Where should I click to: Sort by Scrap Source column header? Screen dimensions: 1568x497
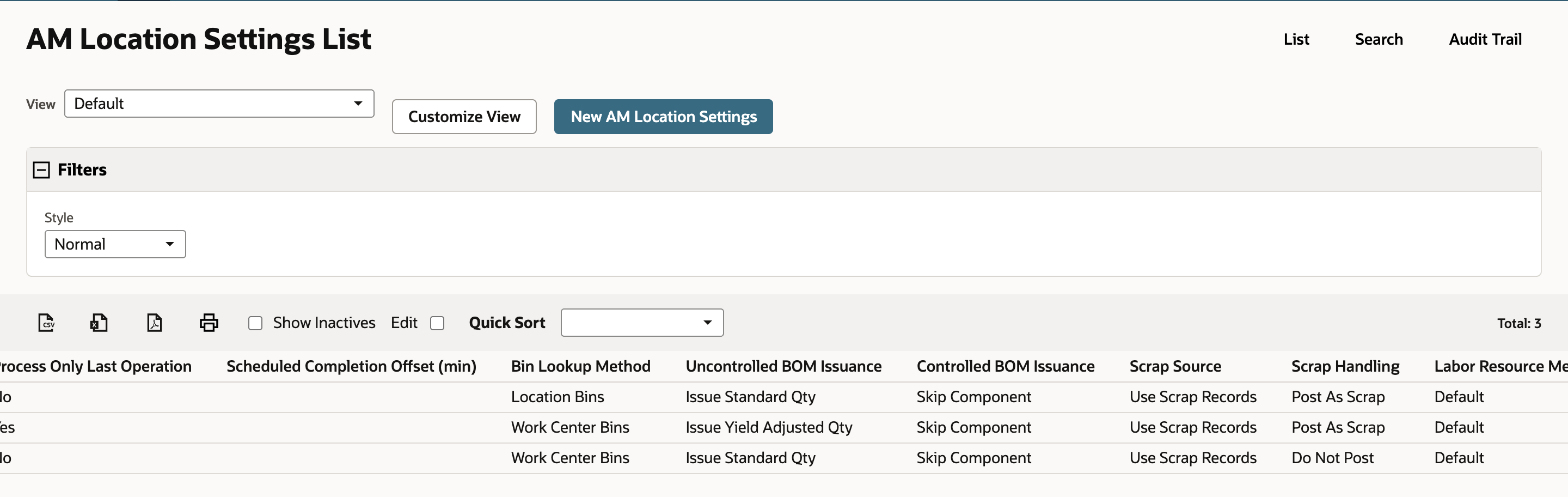coord(1175,366)
